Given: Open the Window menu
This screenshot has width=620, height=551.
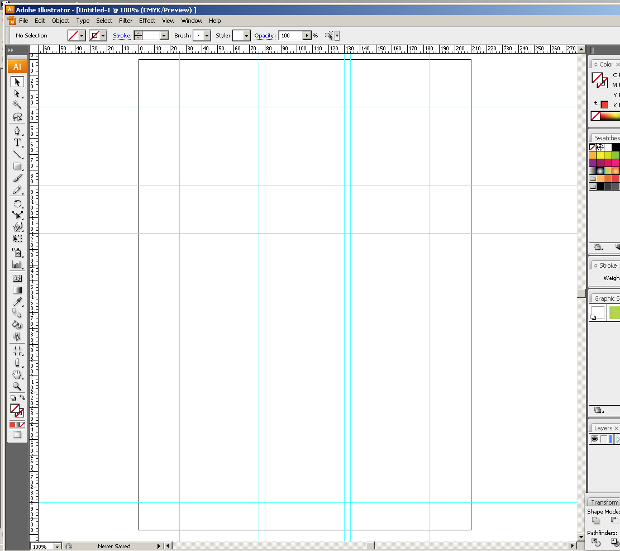Looking at the screenshot, I should pyautogui.click(x=191, y=21).
